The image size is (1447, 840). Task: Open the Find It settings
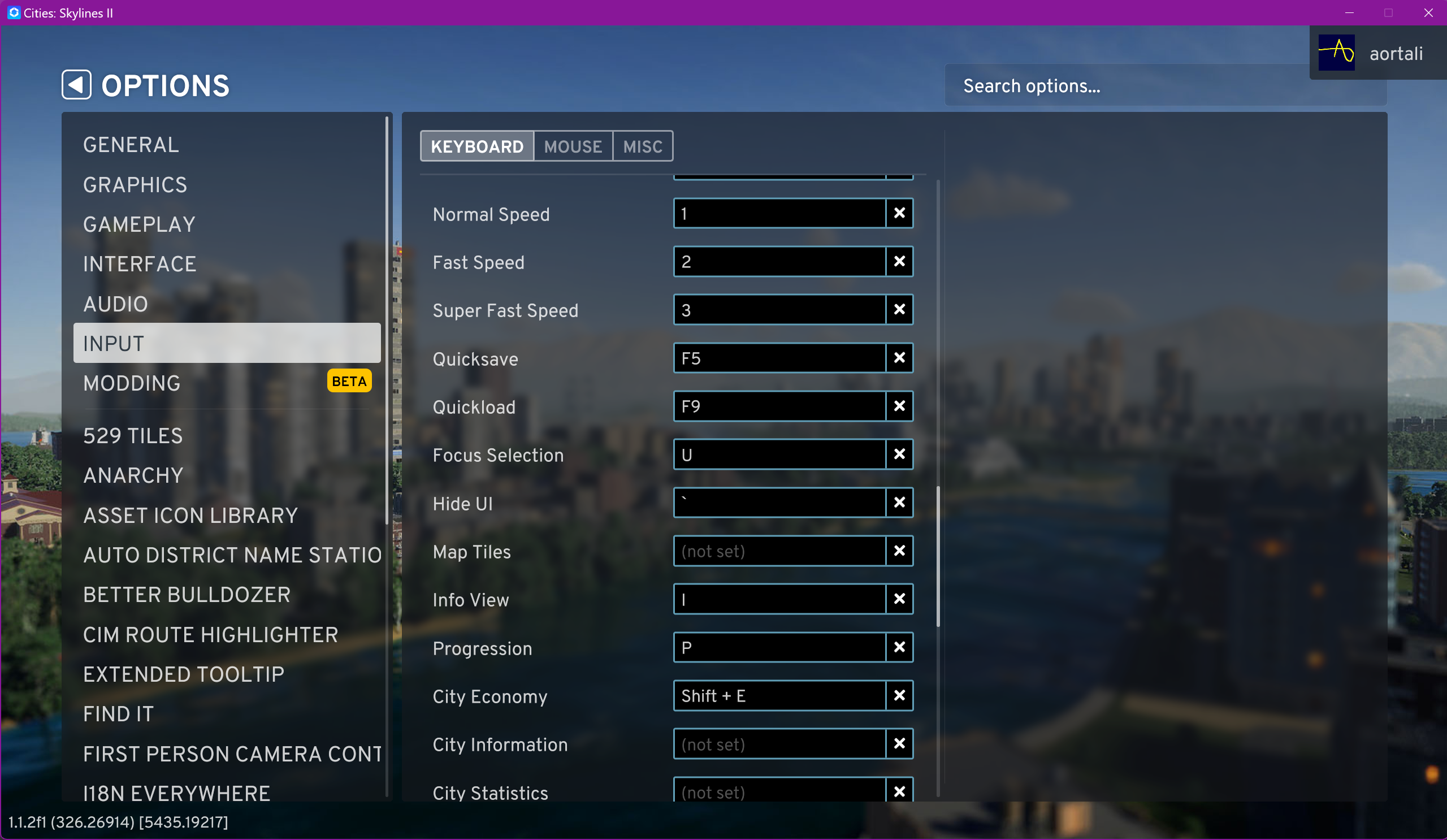227,714
